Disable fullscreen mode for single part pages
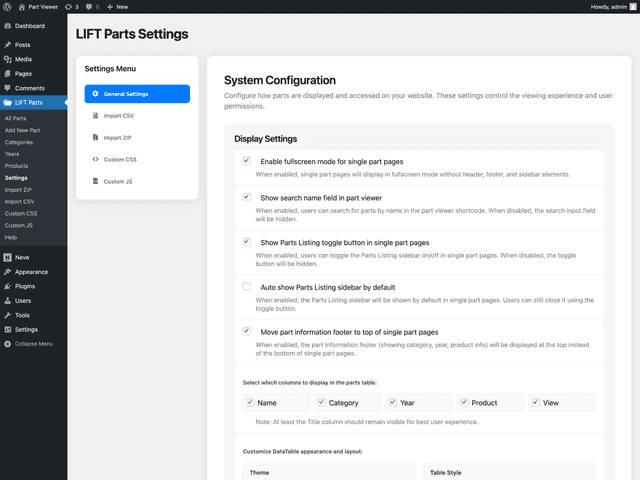This screenshot has width=640, height=480. pyautogui.click(x=247, y=160)
